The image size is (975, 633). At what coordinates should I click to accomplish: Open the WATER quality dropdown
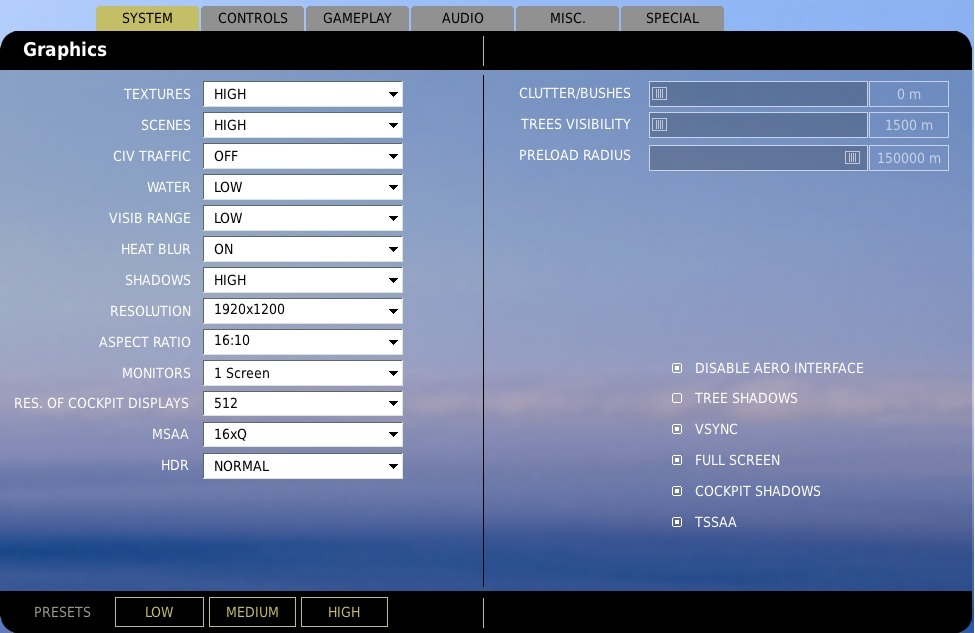(x=303, y=187)
